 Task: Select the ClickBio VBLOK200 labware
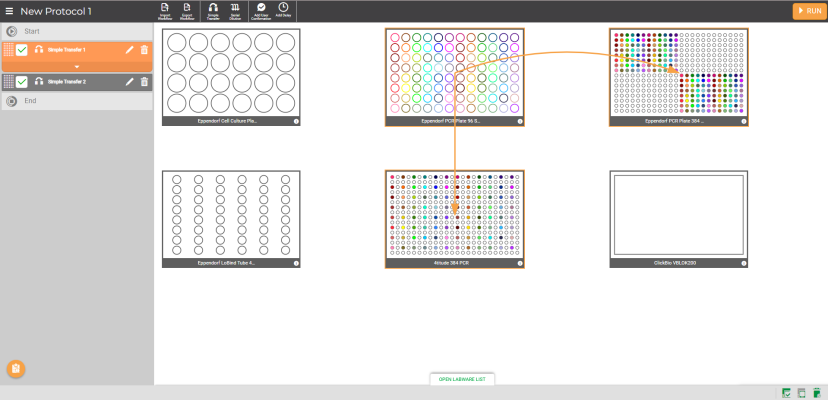(678, 214)
